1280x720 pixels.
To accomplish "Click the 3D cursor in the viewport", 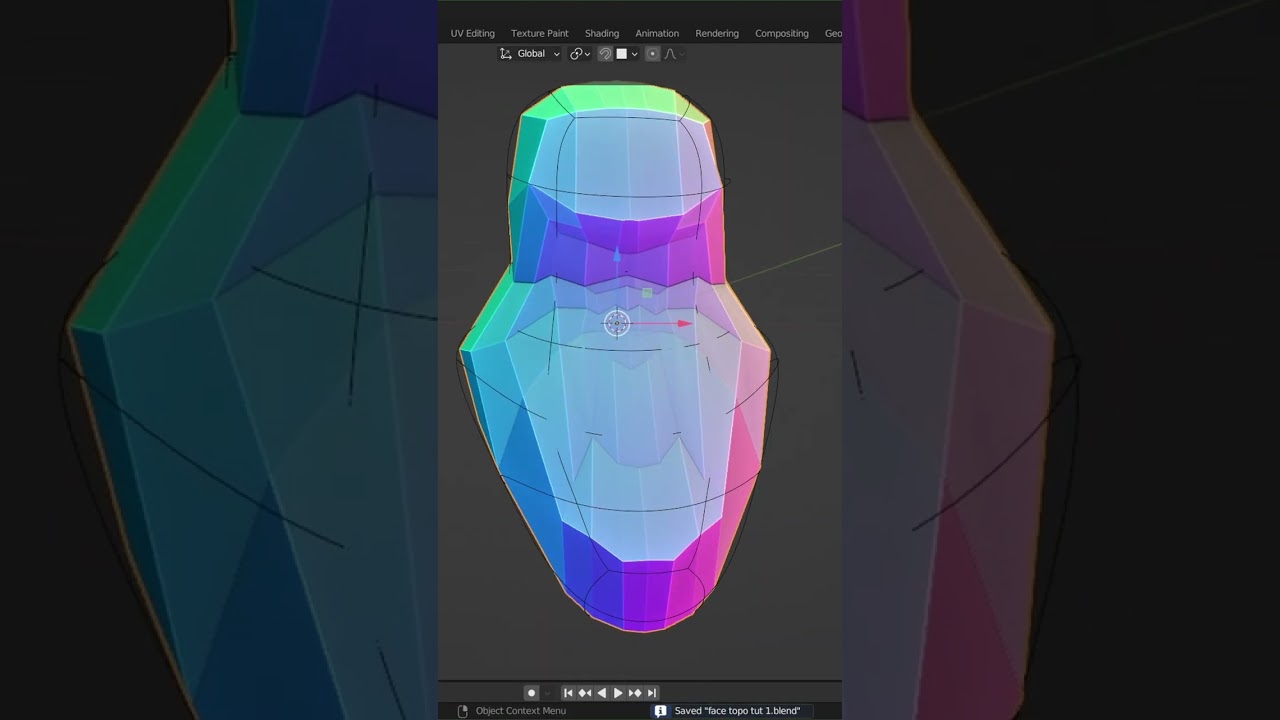I will (x=617, y=323).
